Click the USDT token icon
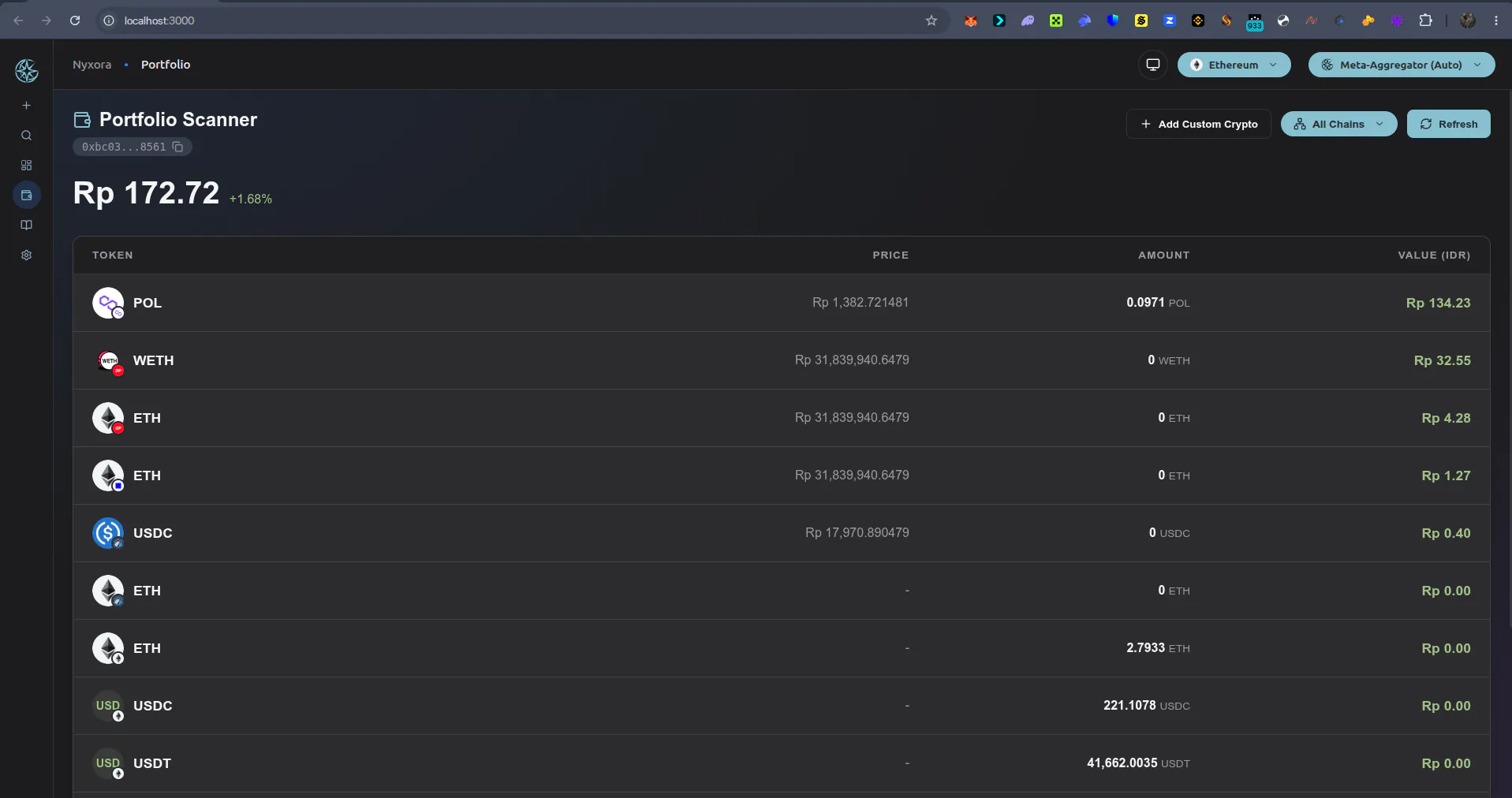This screenshot has width=1512, height=798. pos(108,763)
